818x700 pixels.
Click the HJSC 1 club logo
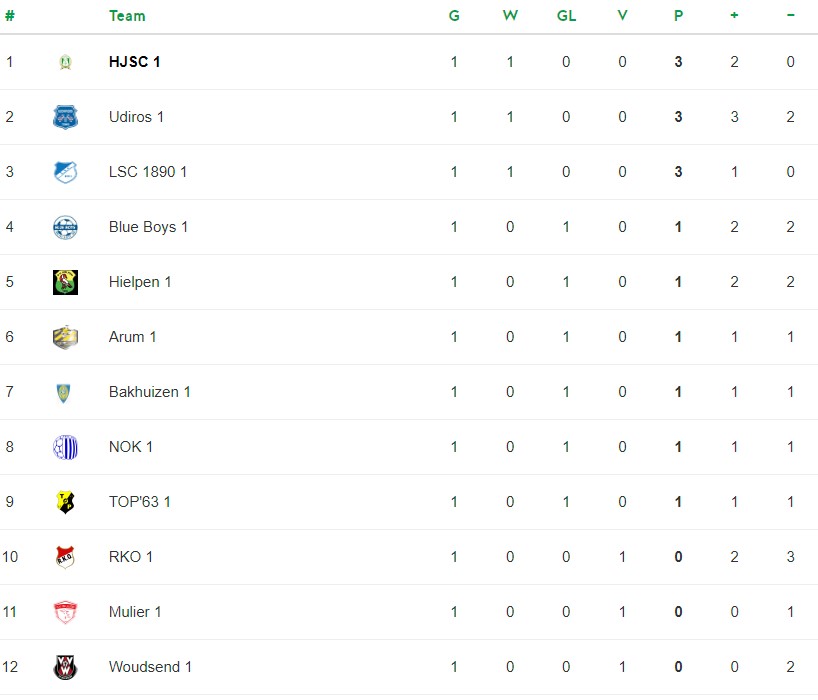[65, 62]
